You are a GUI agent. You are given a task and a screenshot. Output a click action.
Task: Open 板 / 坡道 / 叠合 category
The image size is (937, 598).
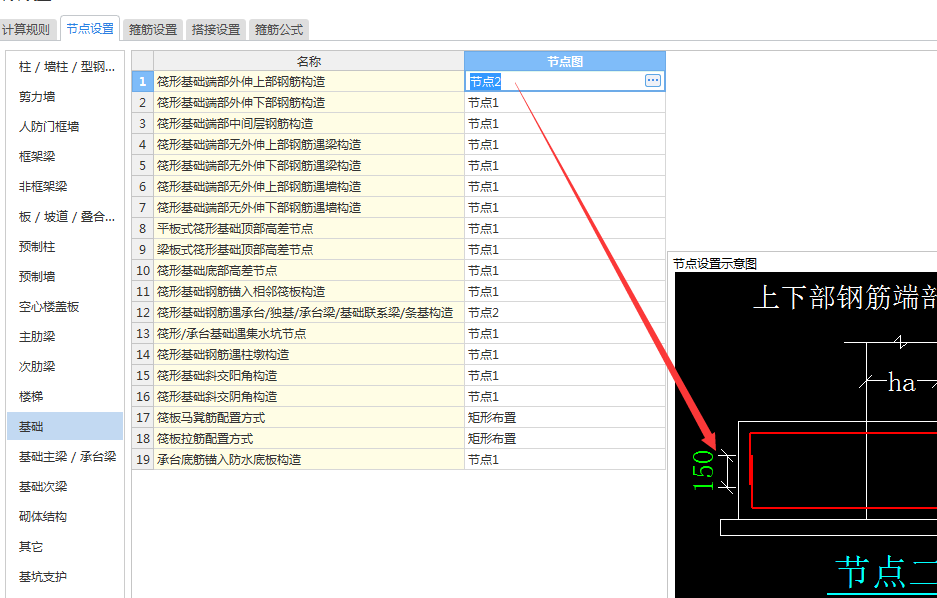click(x=66, y=216)
